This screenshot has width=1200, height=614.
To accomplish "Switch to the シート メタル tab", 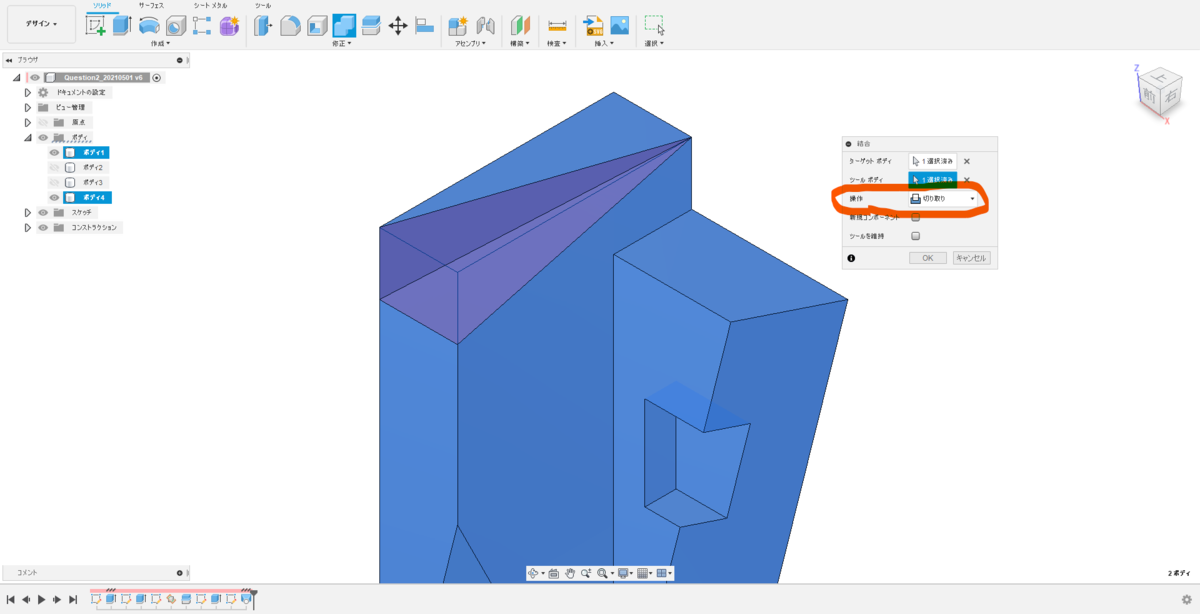I will pos(210,5).
